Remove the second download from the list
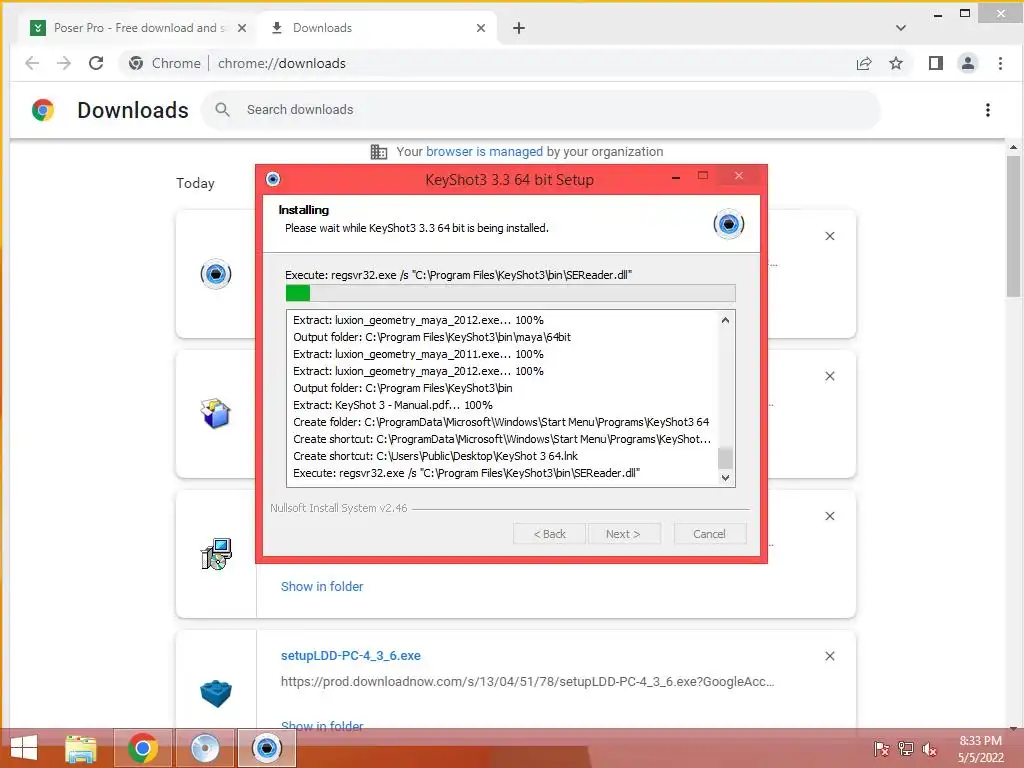Viewport: 1024px width, 768px height. coord(830,376)
